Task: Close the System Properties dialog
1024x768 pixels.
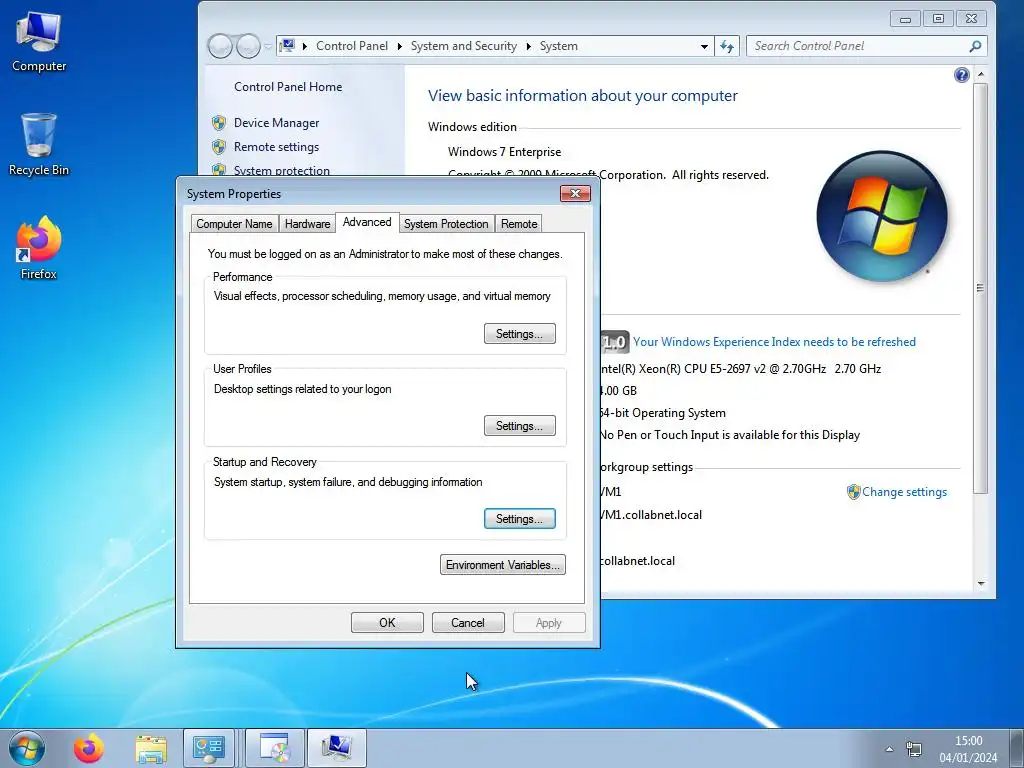Action: pos(575,193)
